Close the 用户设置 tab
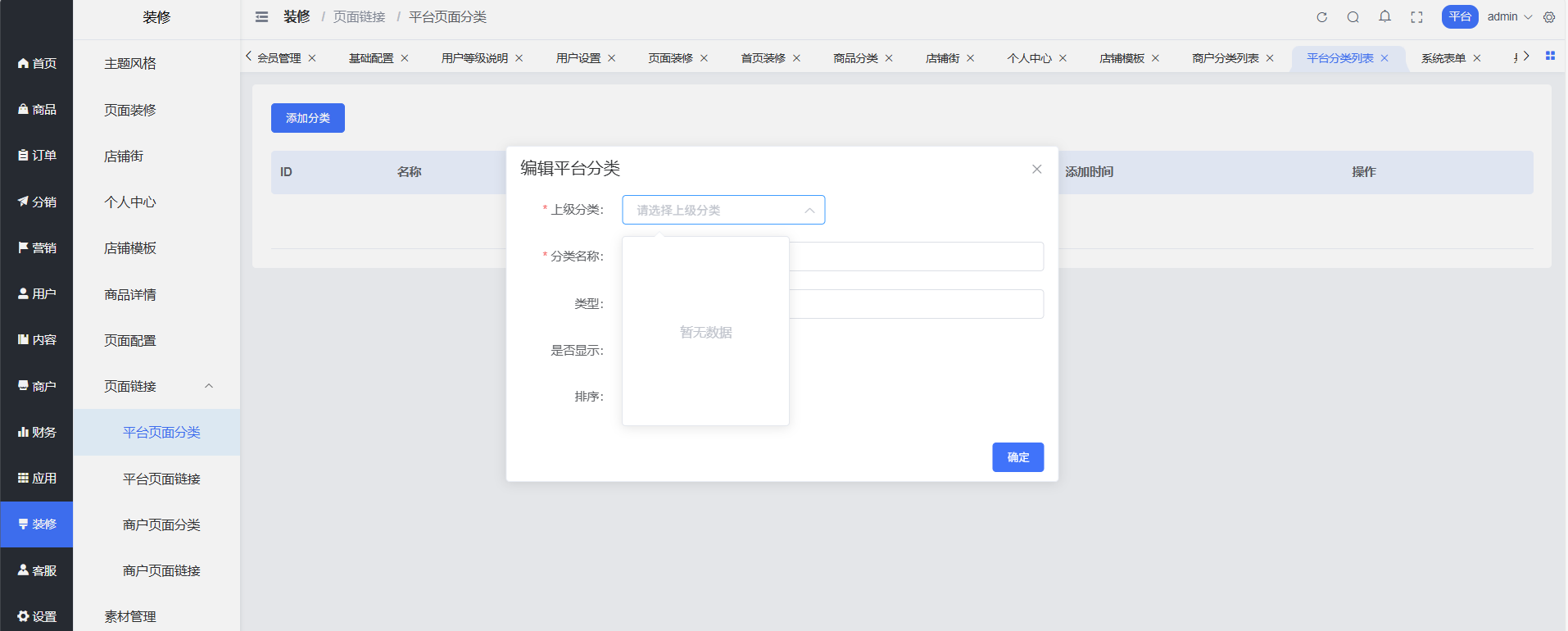The height and width of the screenshot is (631, 1568). point(611,58)
